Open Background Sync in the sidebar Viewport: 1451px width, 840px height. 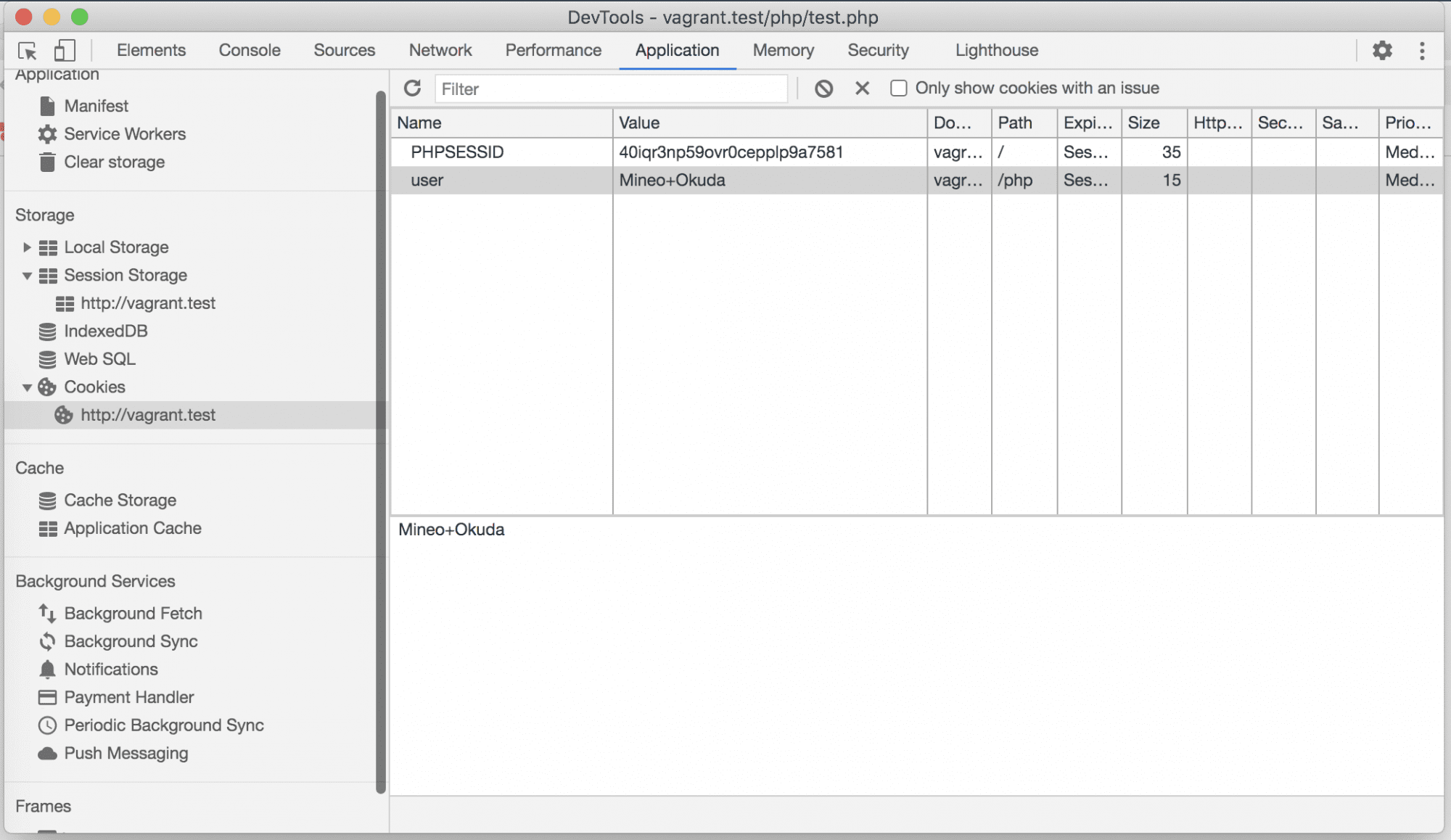131,641
